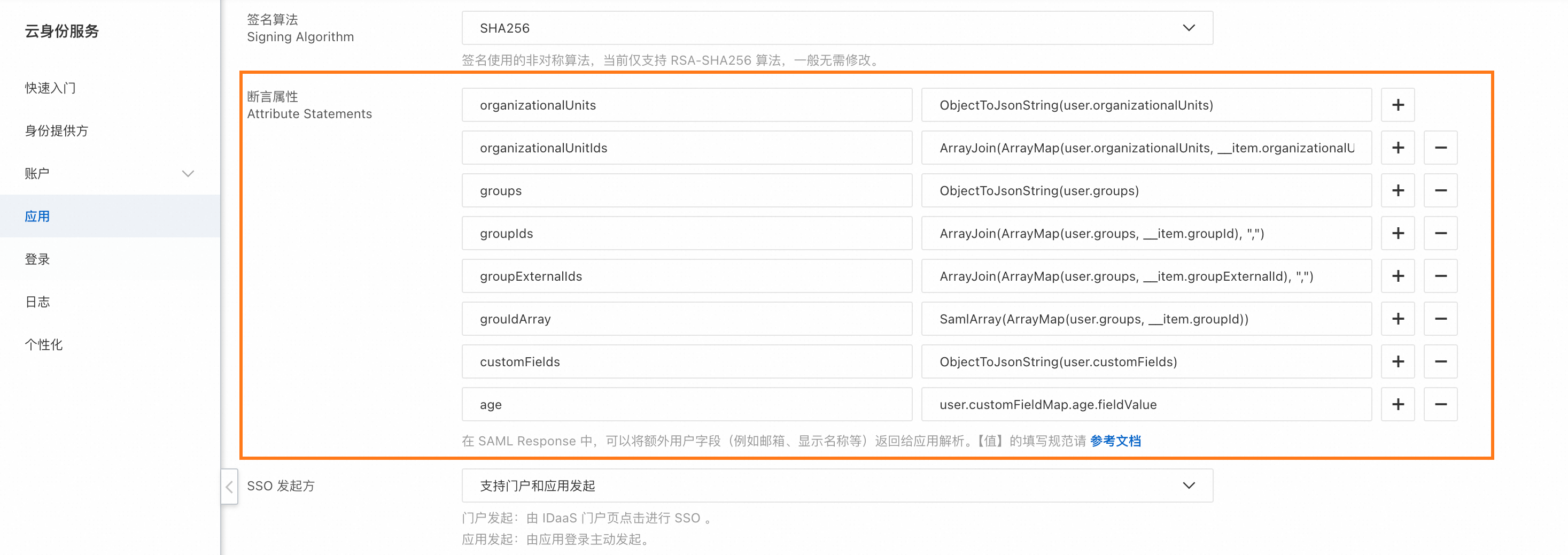Click the SSO 发起方 label

pos(281,485)
